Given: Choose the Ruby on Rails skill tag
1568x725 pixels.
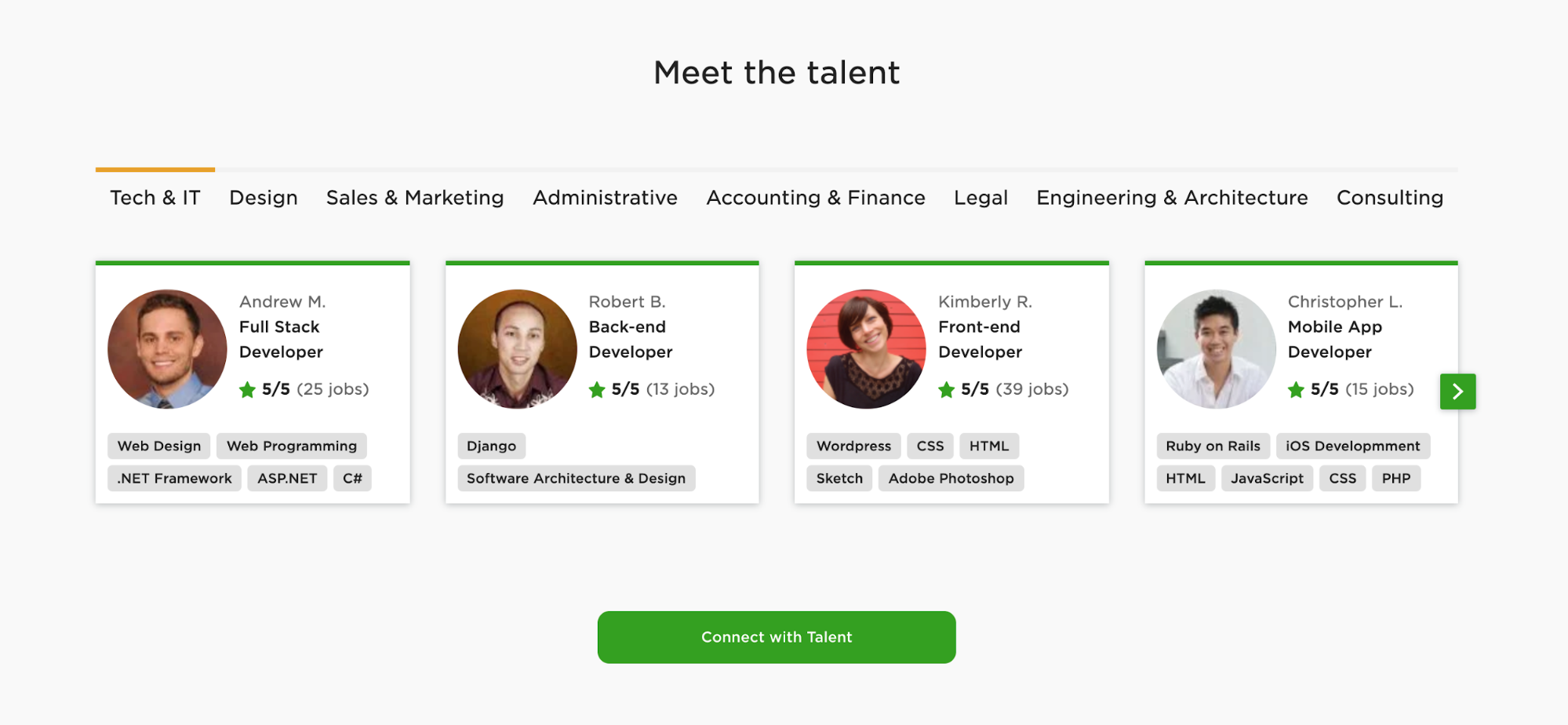Looking at the screenshot, I should point(1213,446).
